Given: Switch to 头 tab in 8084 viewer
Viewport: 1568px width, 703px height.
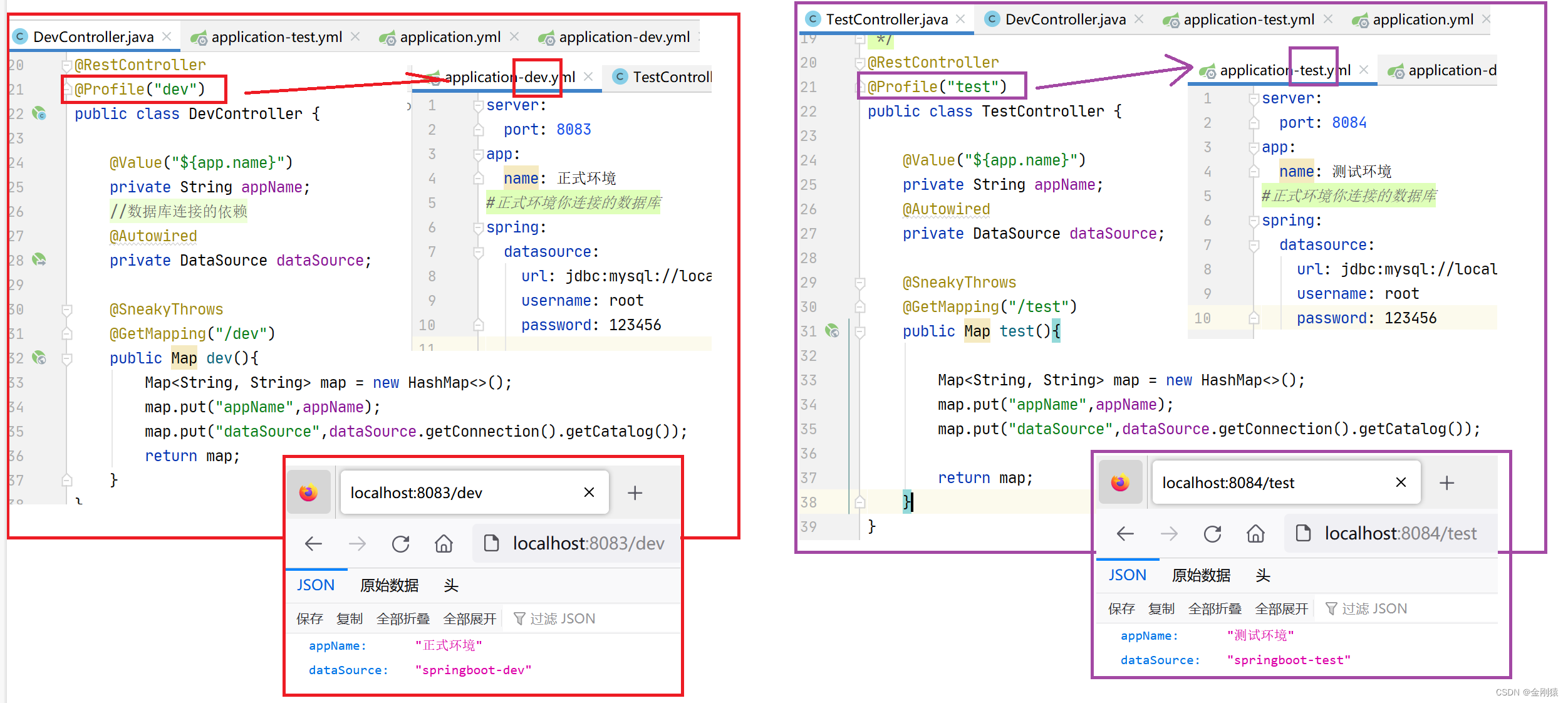Looking at the screenshot, I should 1263,575.
